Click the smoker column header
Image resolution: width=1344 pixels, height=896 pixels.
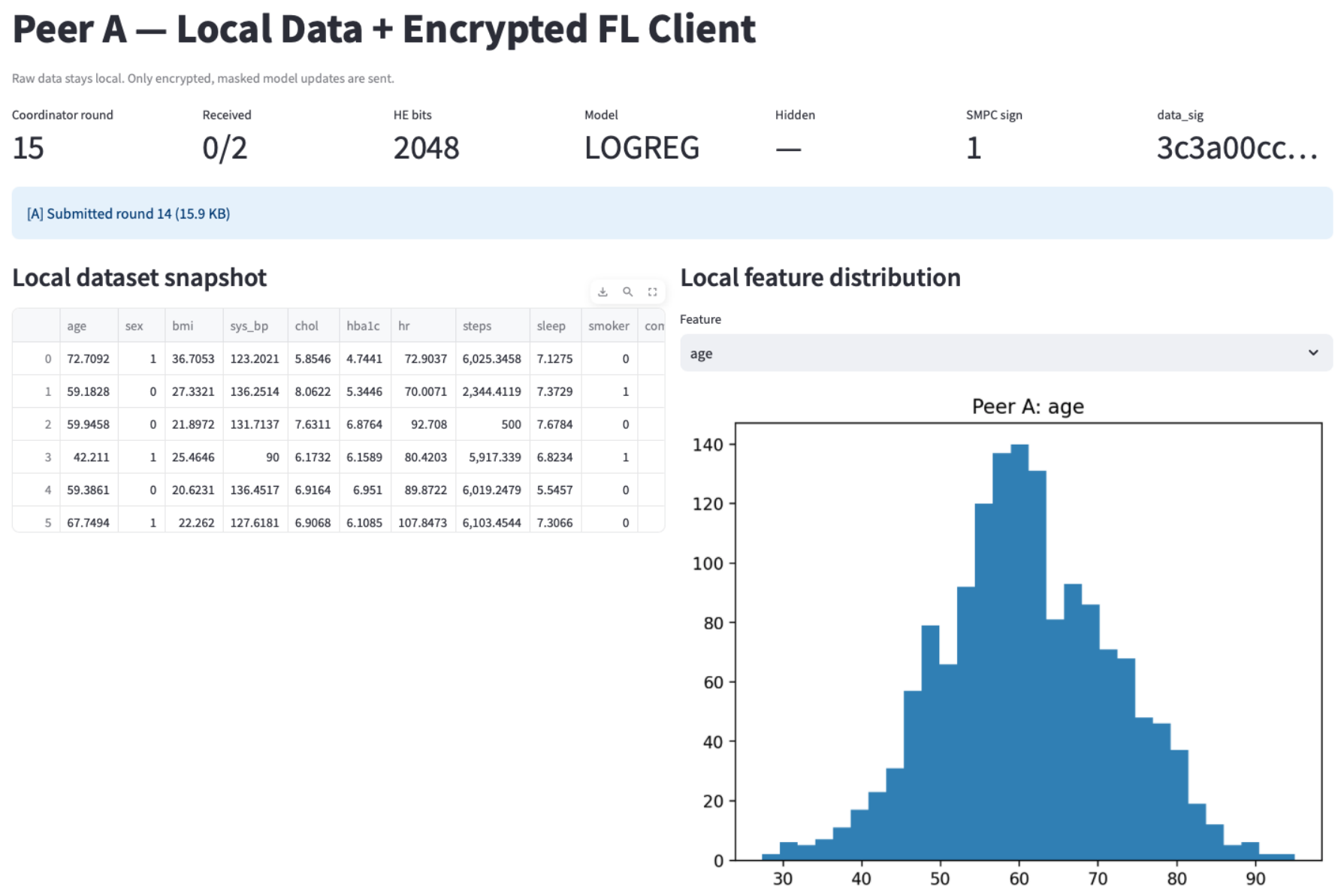[x=609, y=325]
